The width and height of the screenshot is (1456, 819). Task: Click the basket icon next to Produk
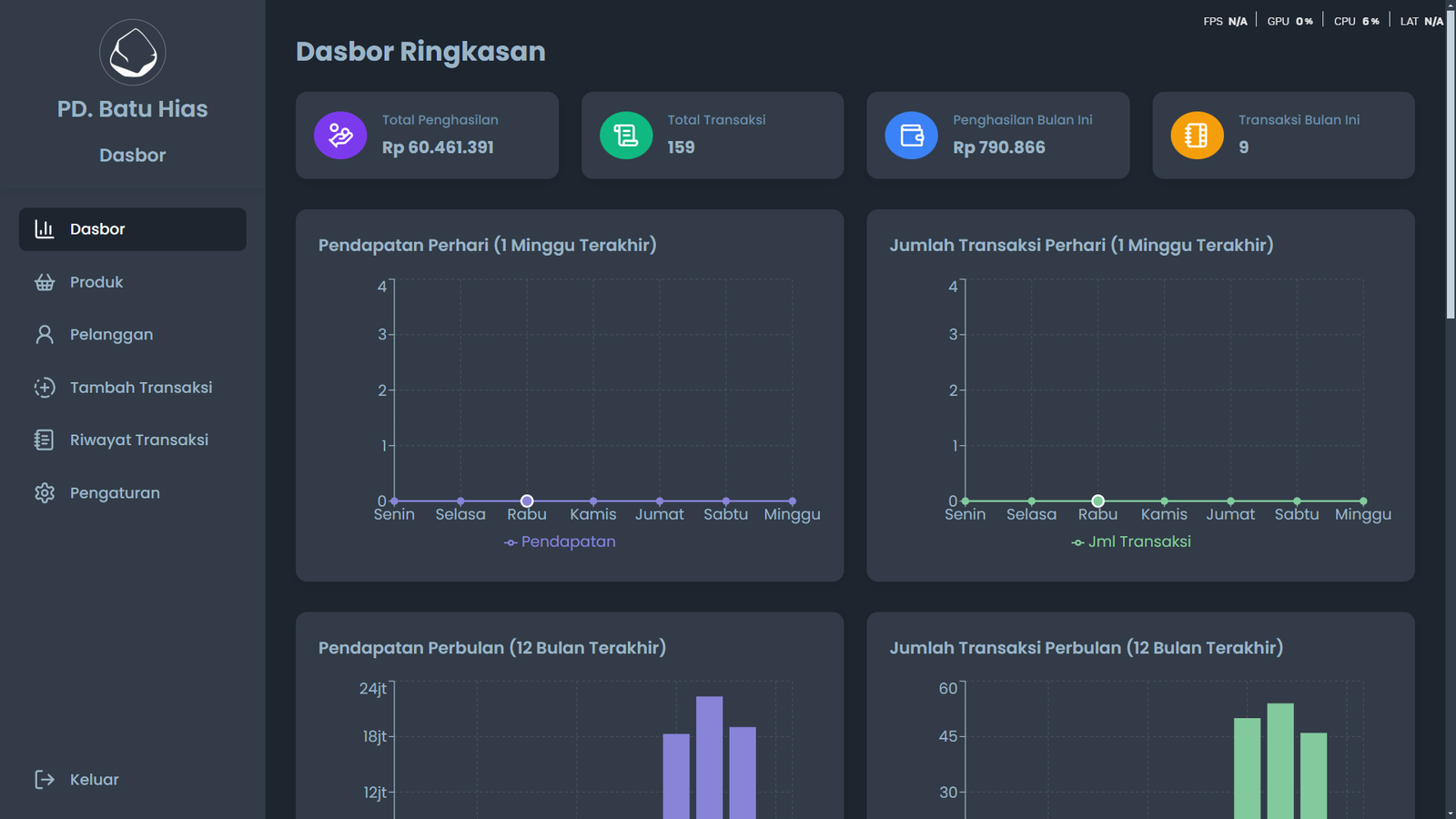pos(45,282)
